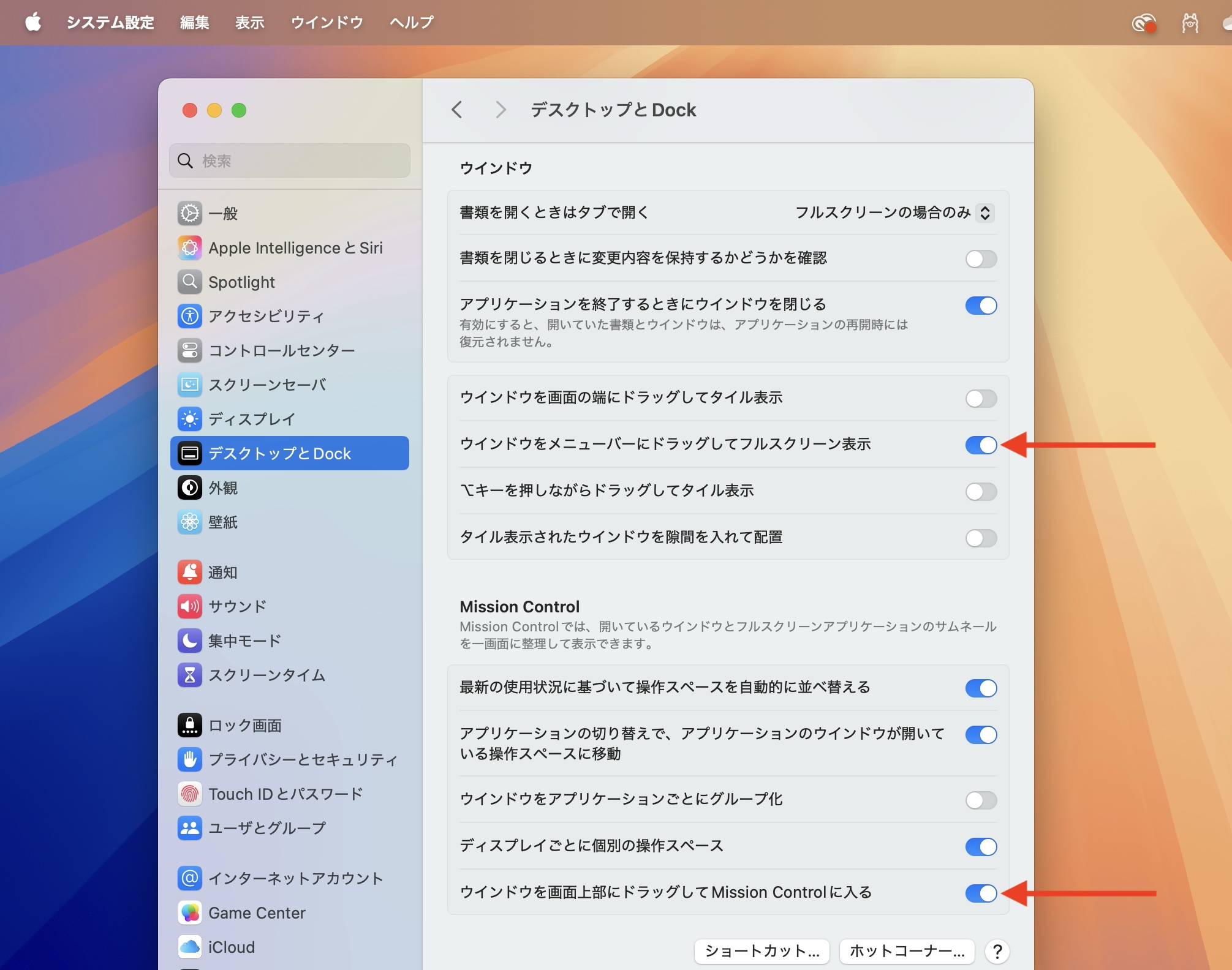Click the ? help button
1232x970 pixels.
click(997, 952)
